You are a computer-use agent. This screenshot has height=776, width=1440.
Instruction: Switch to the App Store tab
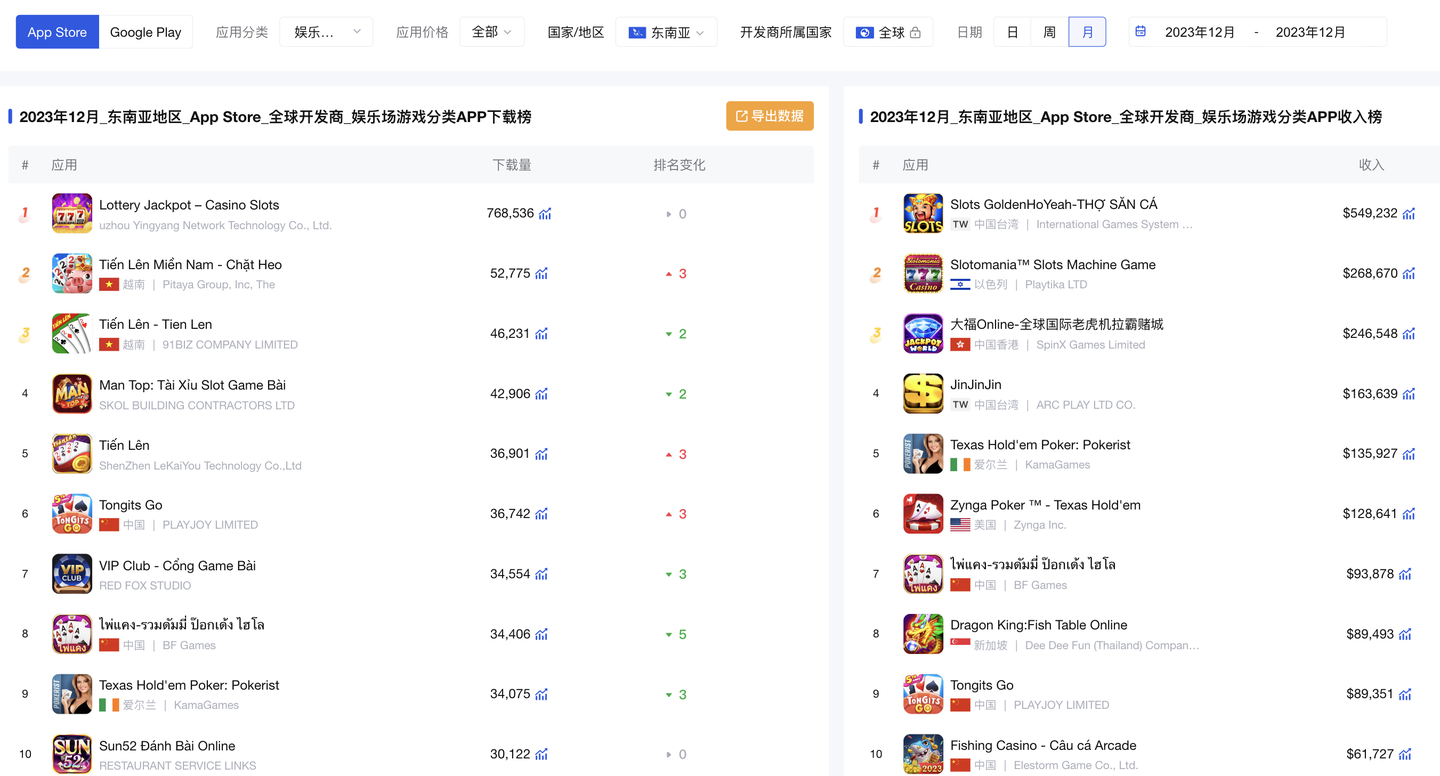[57, 32]
